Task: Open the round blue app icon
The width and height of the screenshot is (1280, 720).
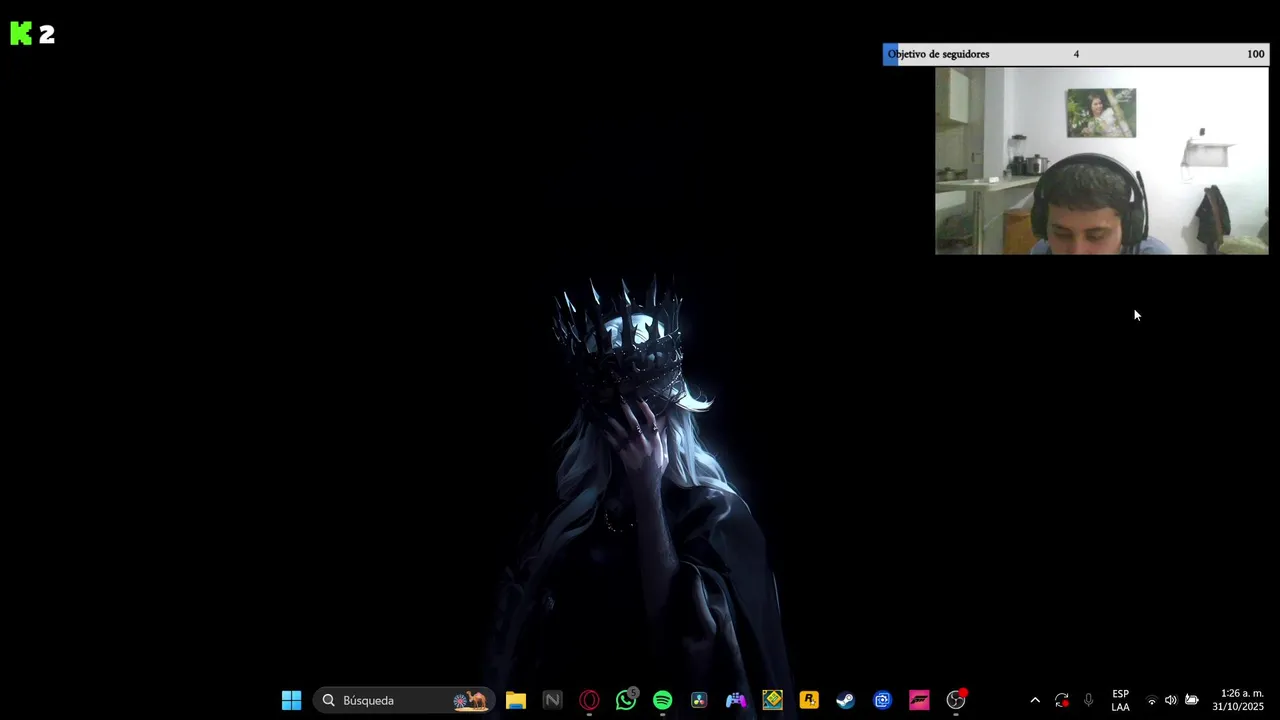Action: pyautogui.click(x=882, y=700)
